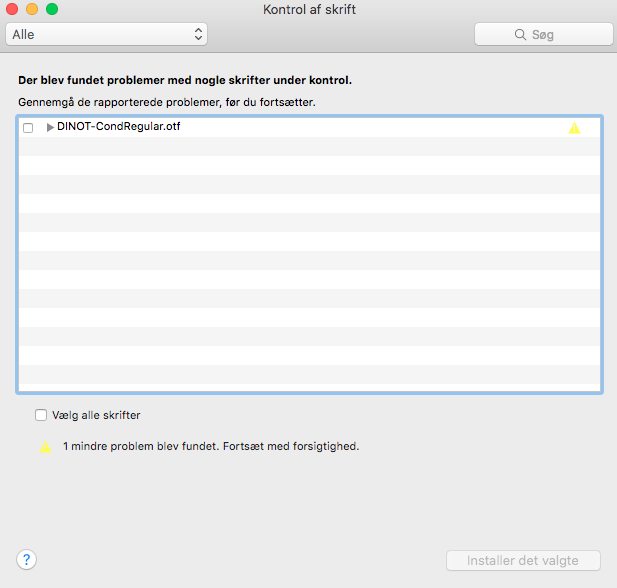Click the magnifying glass search icon

click(x=520, y=34)
